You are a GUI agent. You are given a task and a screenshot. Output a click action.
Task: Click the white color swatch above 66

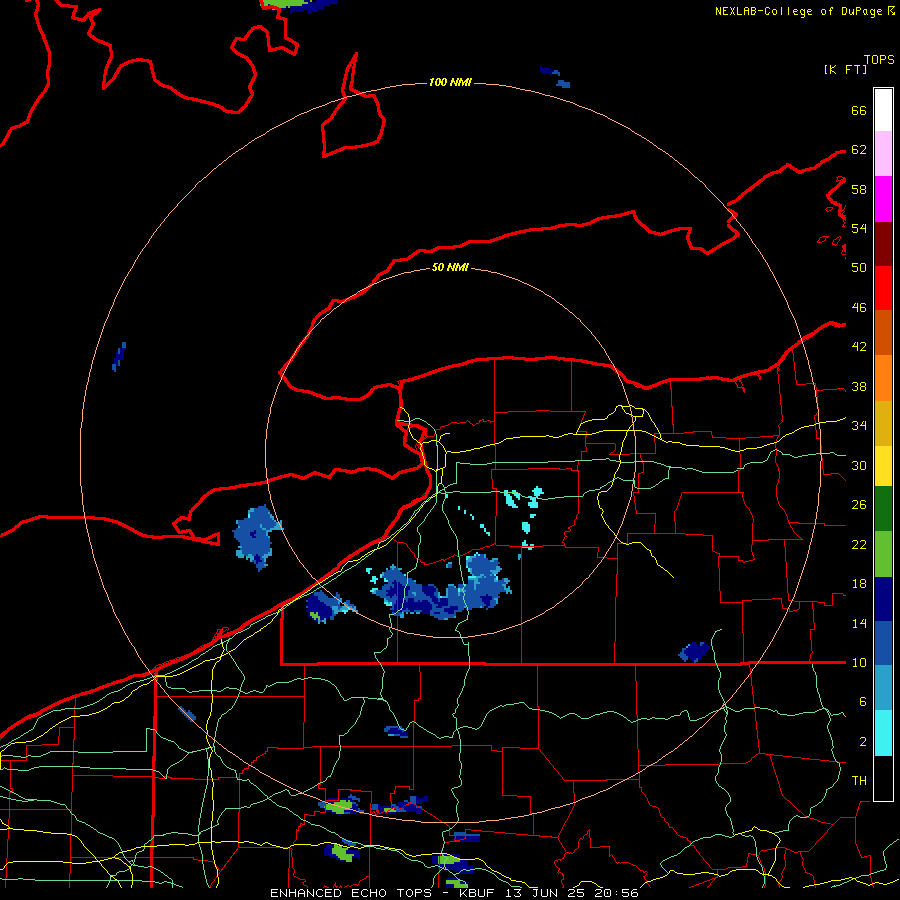tap(883, 110)
